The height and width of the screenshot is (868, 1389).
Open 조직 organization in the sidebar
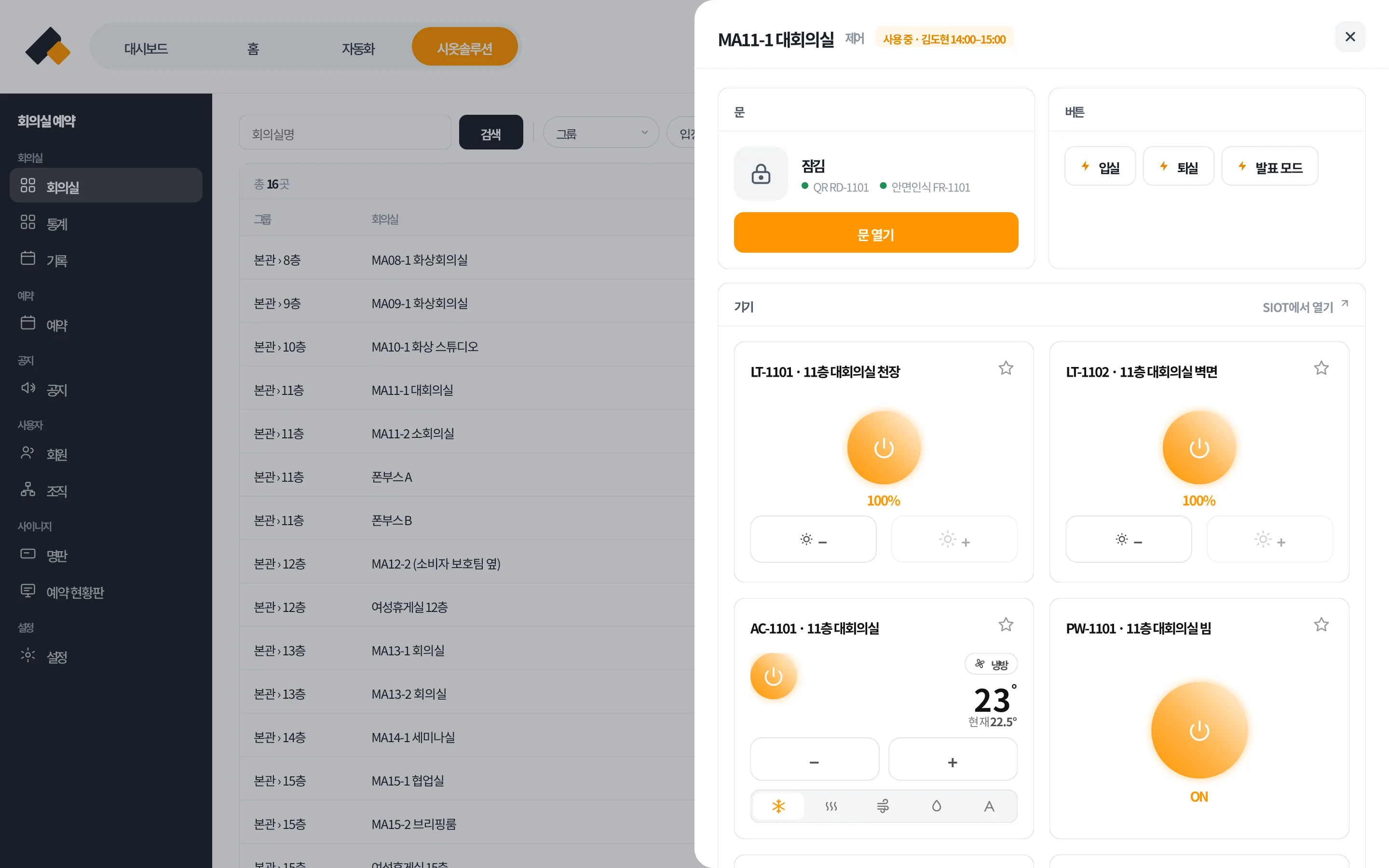point(106,490)
